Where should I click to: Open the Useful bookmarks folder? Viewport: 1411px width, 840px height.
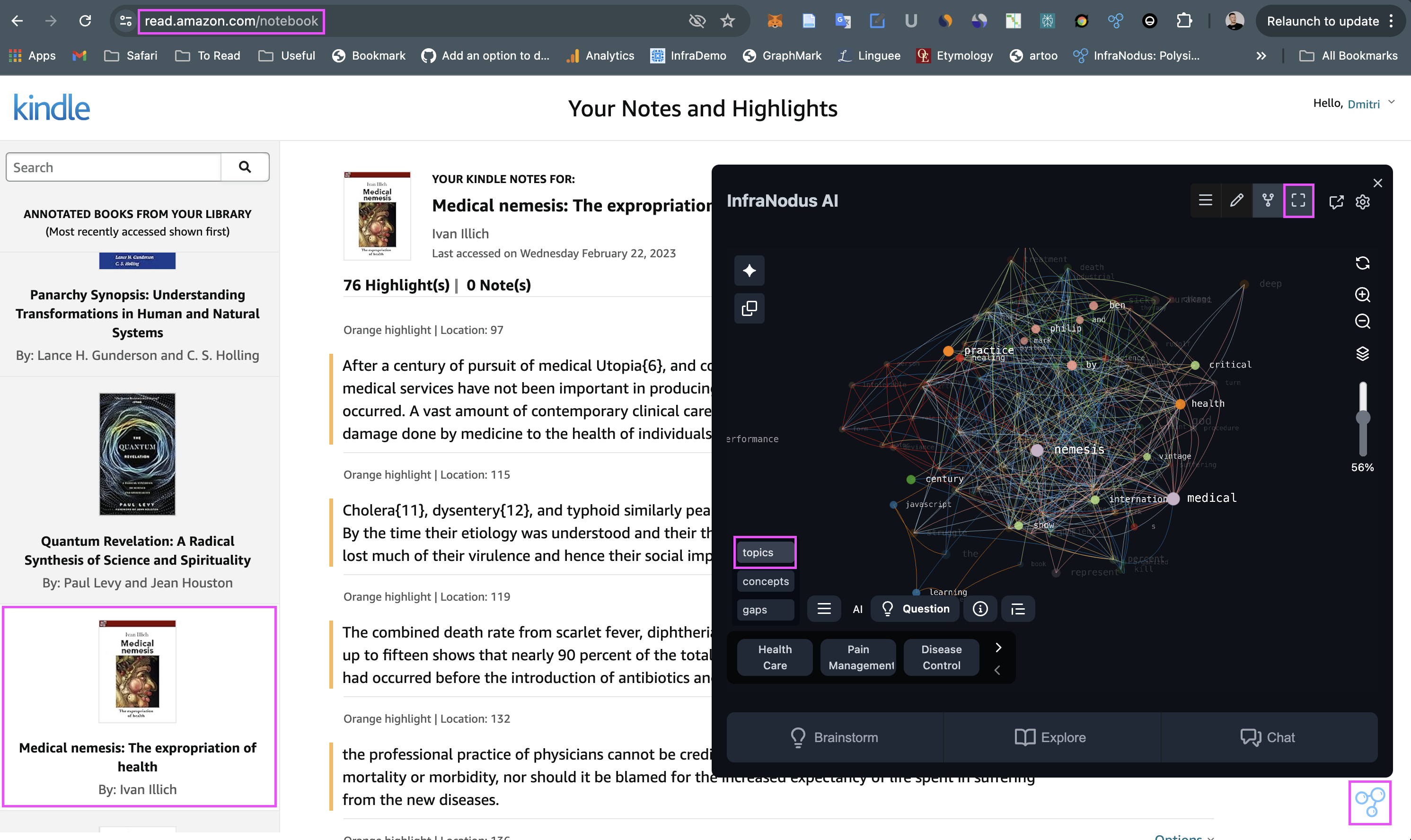(x=287, y=55)
